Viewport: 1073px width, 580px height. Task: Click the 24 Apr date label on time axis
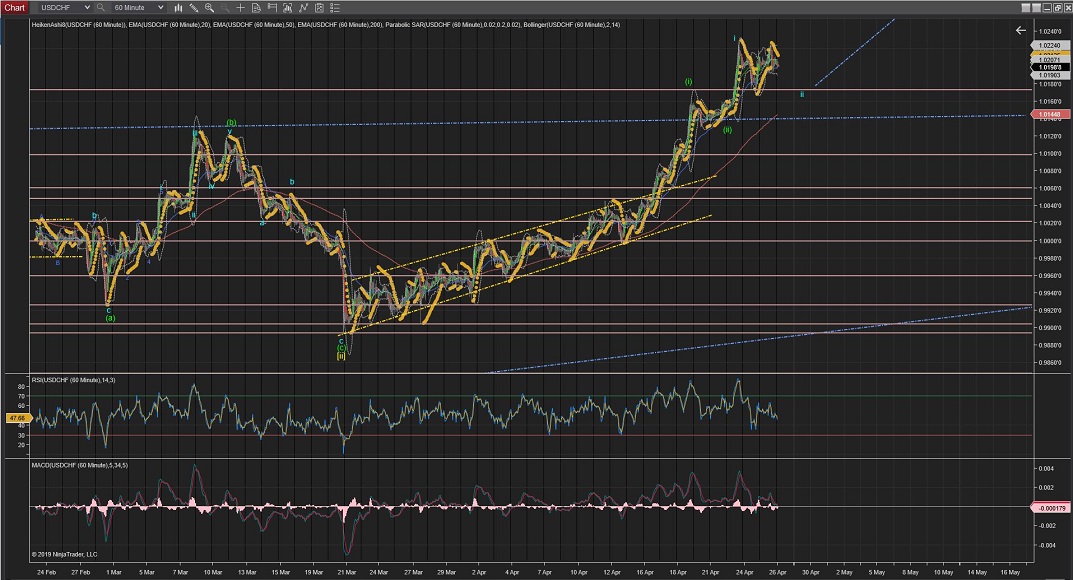tap(744, 572)
